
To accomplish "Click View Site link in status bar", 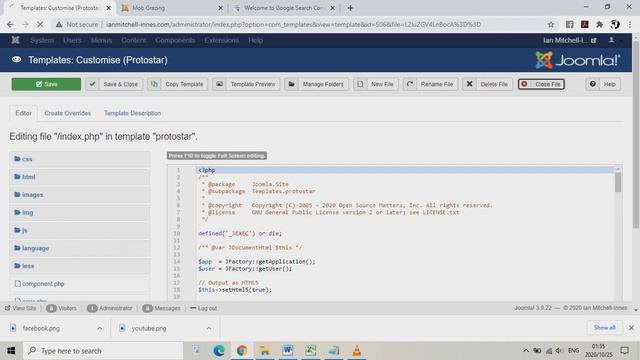I will (20, 308).
